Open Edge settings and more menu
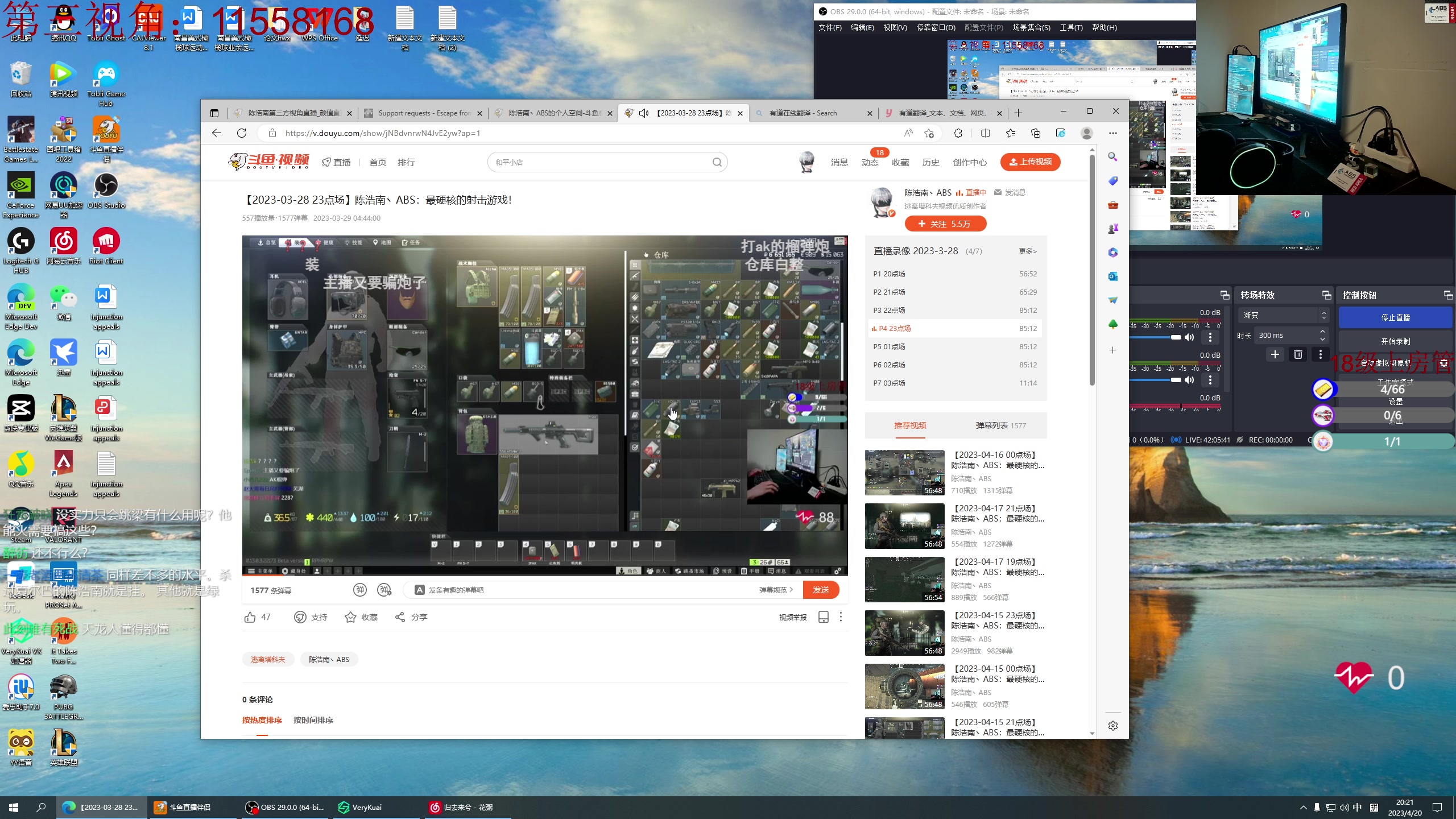The width and height of the screenshot is (1456, 819). pyautogui.click(x=1113, y=133)
